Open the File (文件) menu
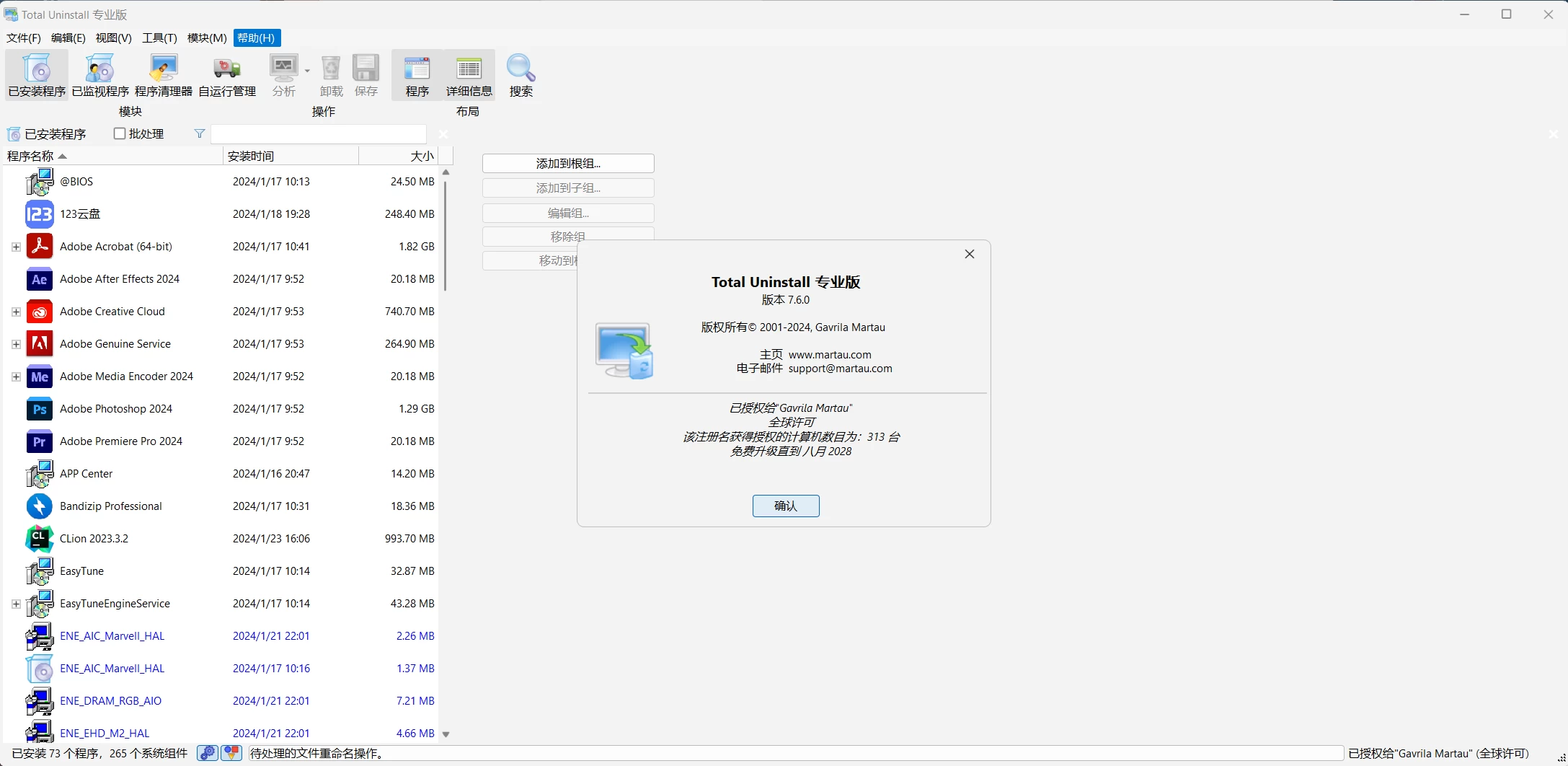Image resolution: width=1568 pixels, height=766 pixels. click(24, 38)
